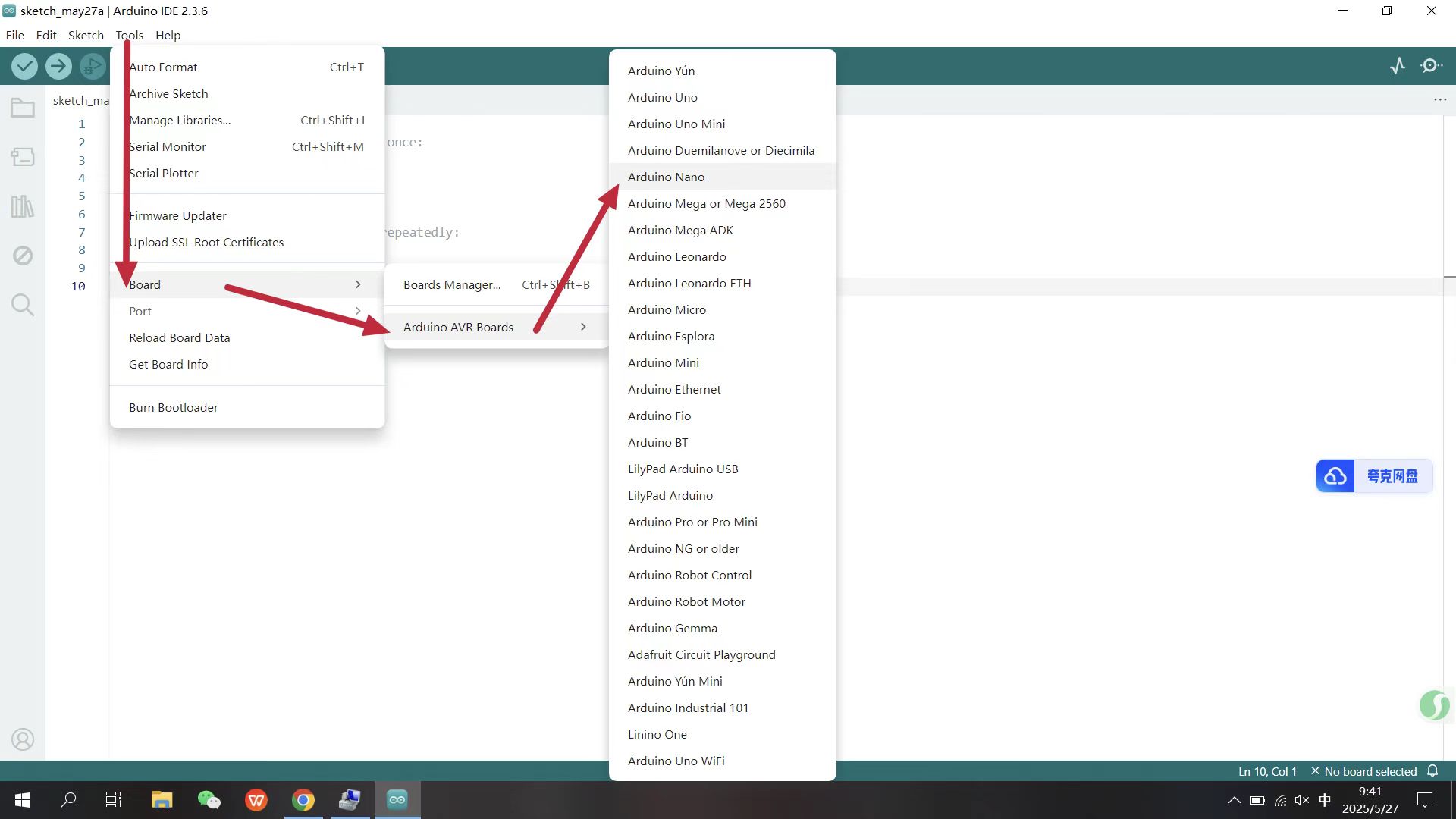Open Boards Manager... menu entry
Image resolution: width=1456 pixels, height=819 pixels.
452,284
